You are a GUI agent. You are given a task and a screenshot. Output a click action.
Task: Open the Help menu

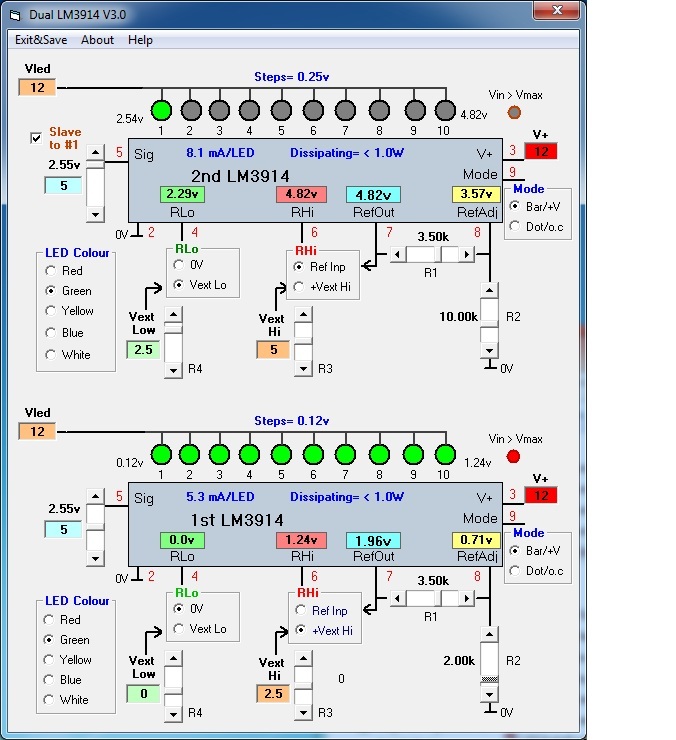(140, 40)
